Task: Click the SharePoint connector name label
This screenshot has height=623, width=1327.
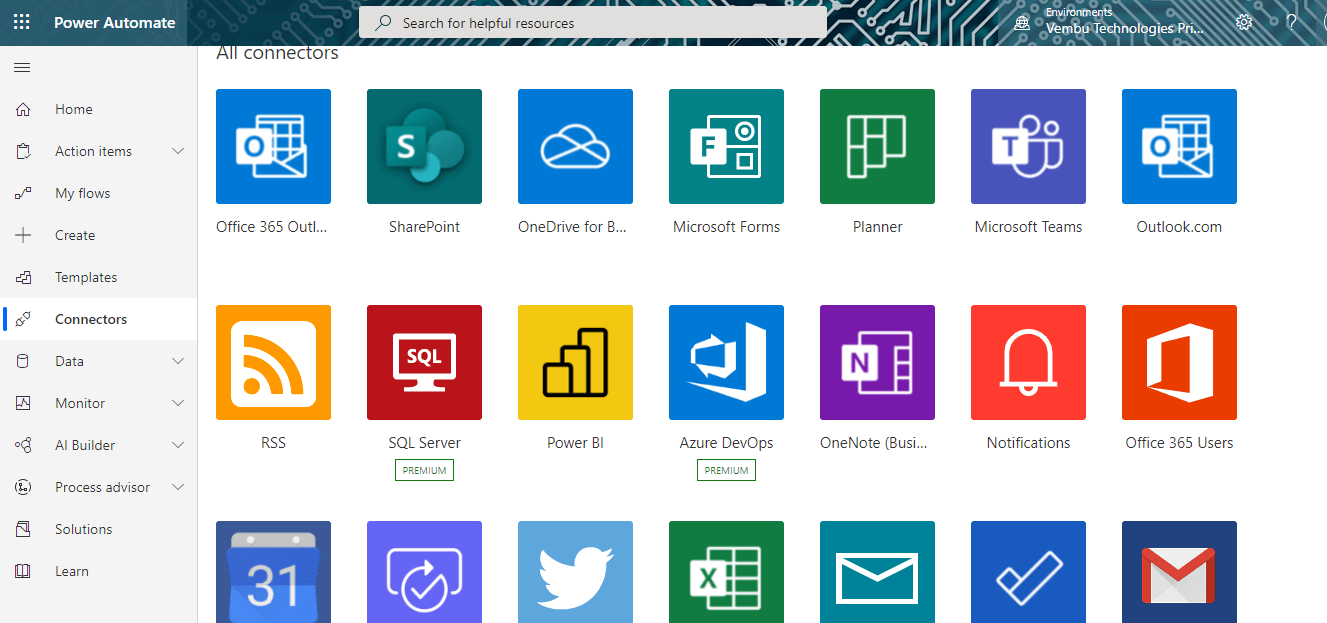Action: tap(424, 227)
